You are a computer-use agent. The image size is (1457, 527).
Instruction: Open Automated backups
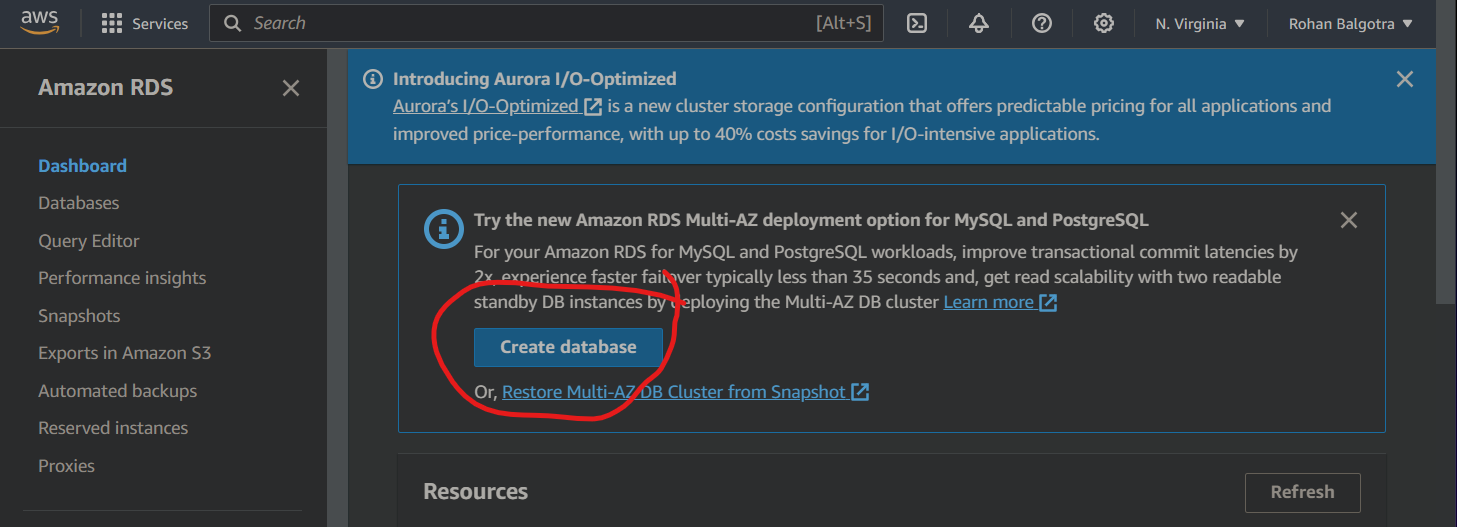[x=117, y=391]
